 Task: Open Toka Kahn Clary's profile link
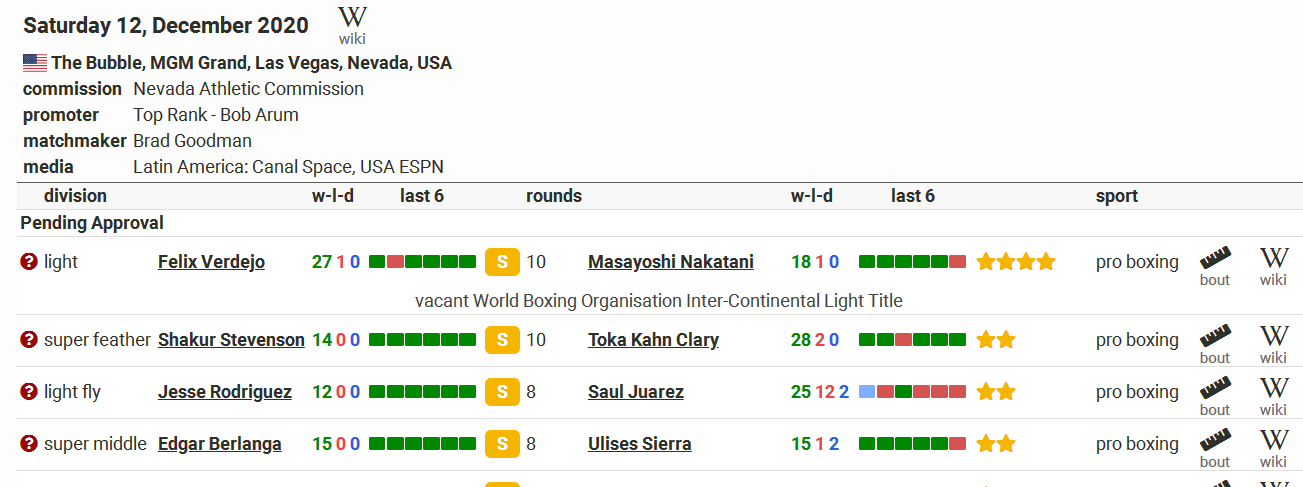pos(653,340)
